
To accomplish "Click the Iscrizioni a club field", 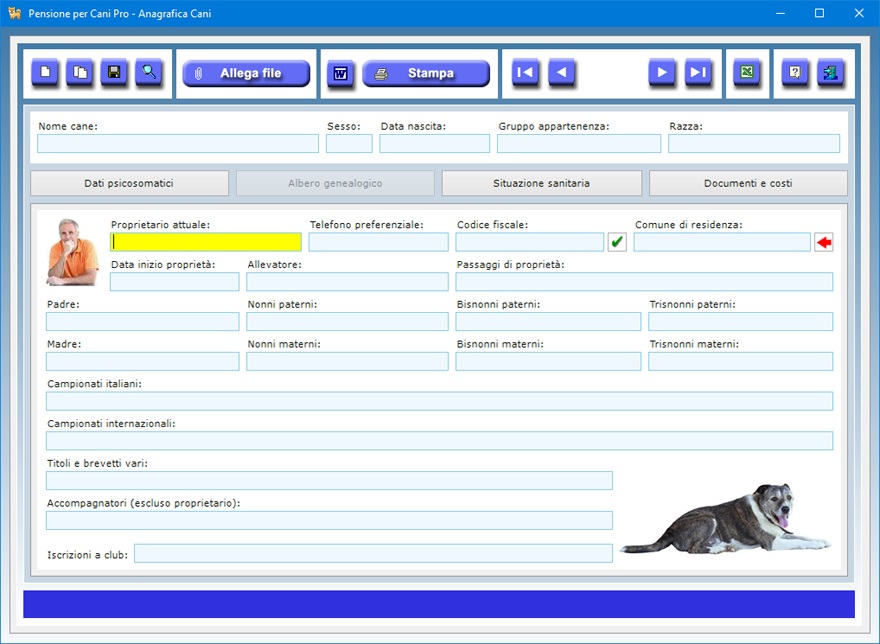I will 373,554.
